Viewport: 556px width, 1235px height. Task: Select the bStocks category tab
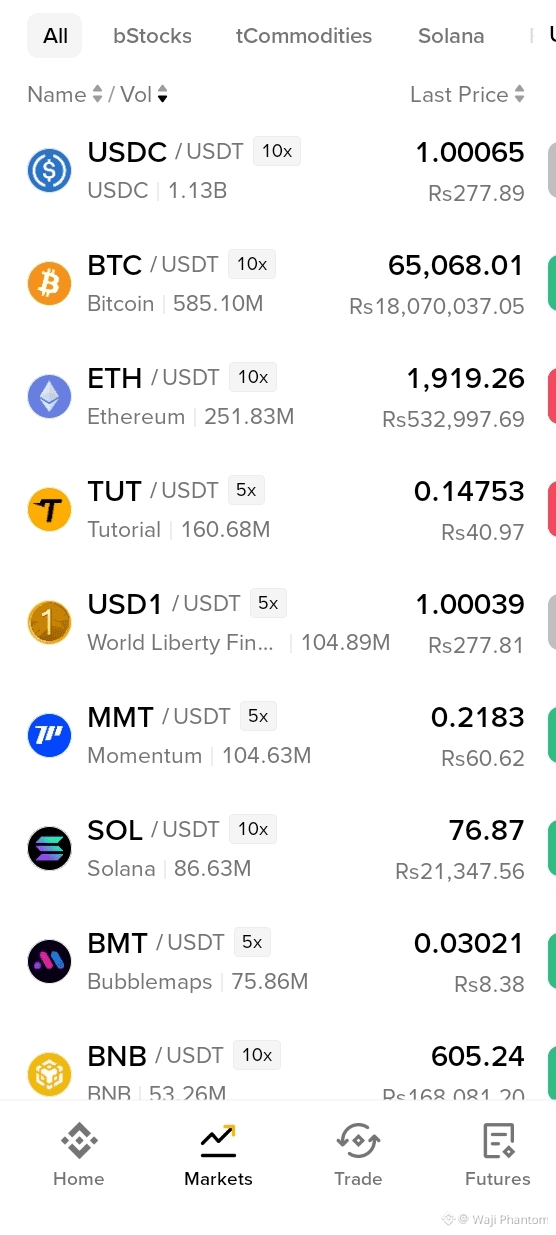152,36
